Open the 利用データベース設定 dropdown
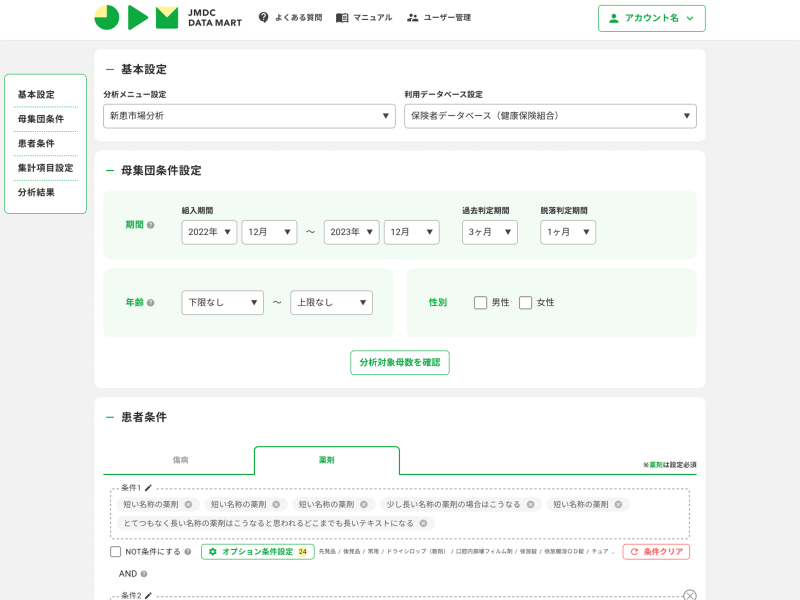This screenshot has width=800, height=600. pyautogui.click(x=550, y=116)
